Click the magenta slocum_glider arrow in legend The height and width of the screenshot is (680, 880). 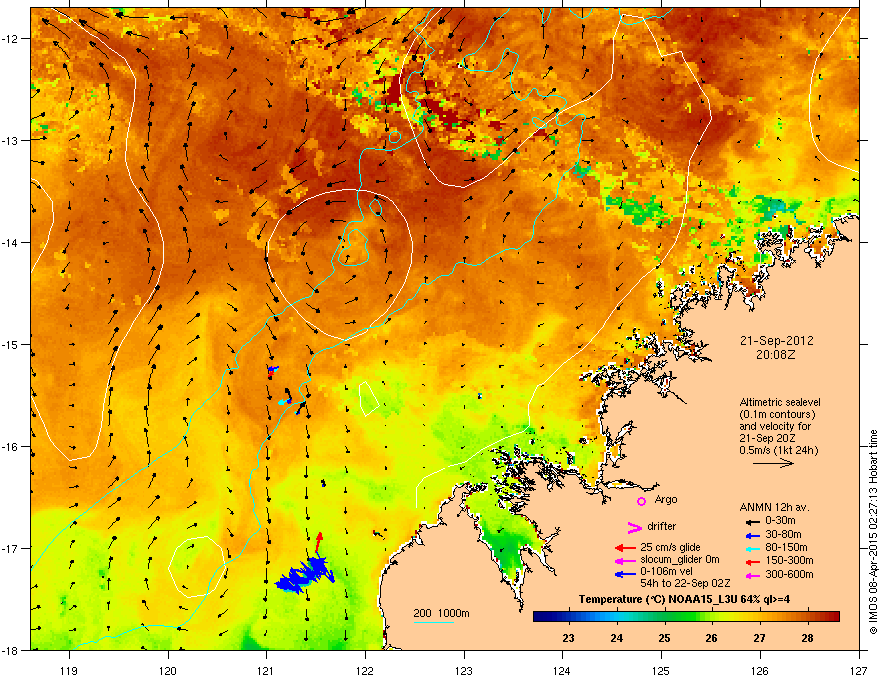(625, 561)
